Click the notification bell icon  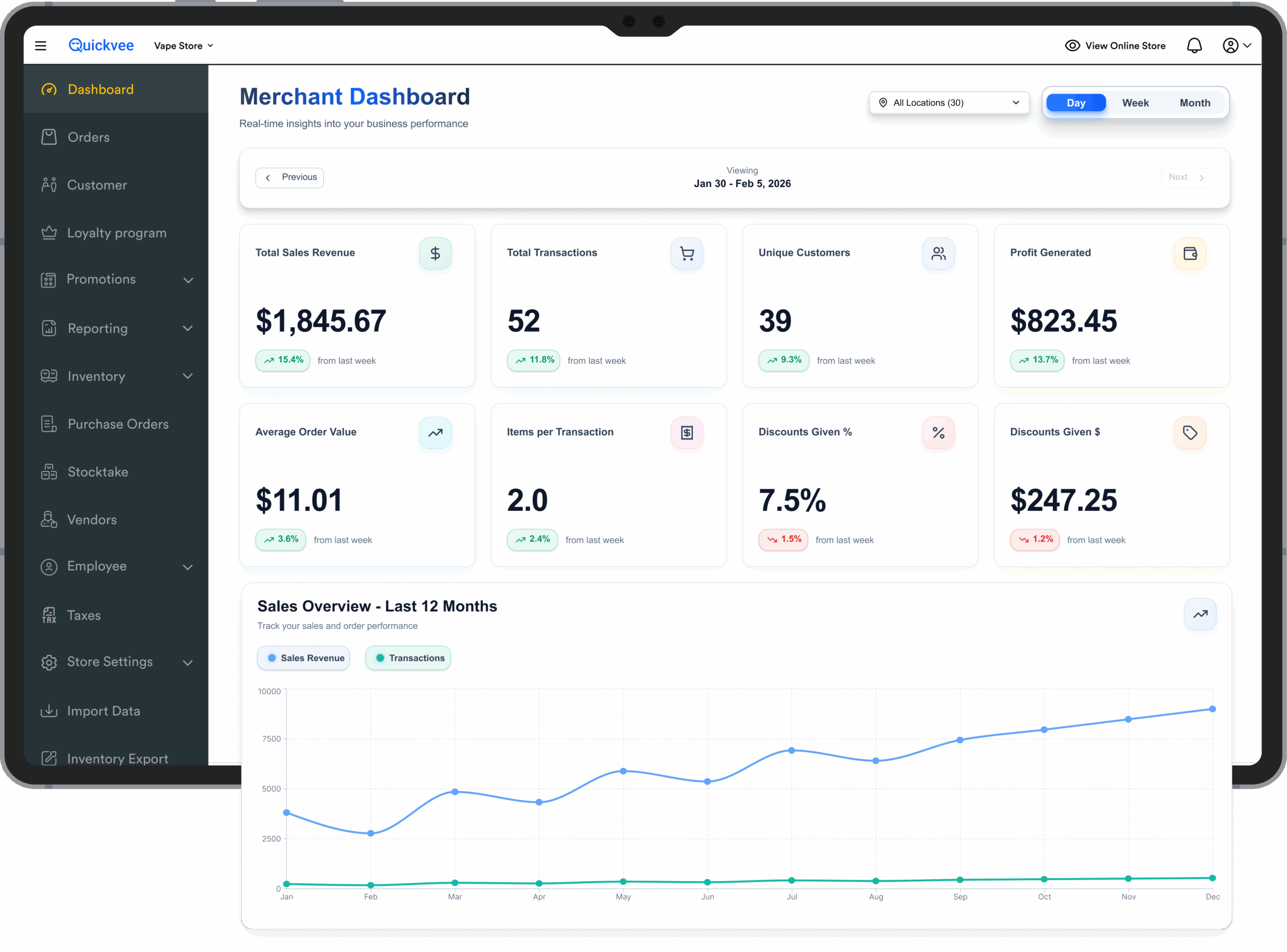[x=1194, y=46]
